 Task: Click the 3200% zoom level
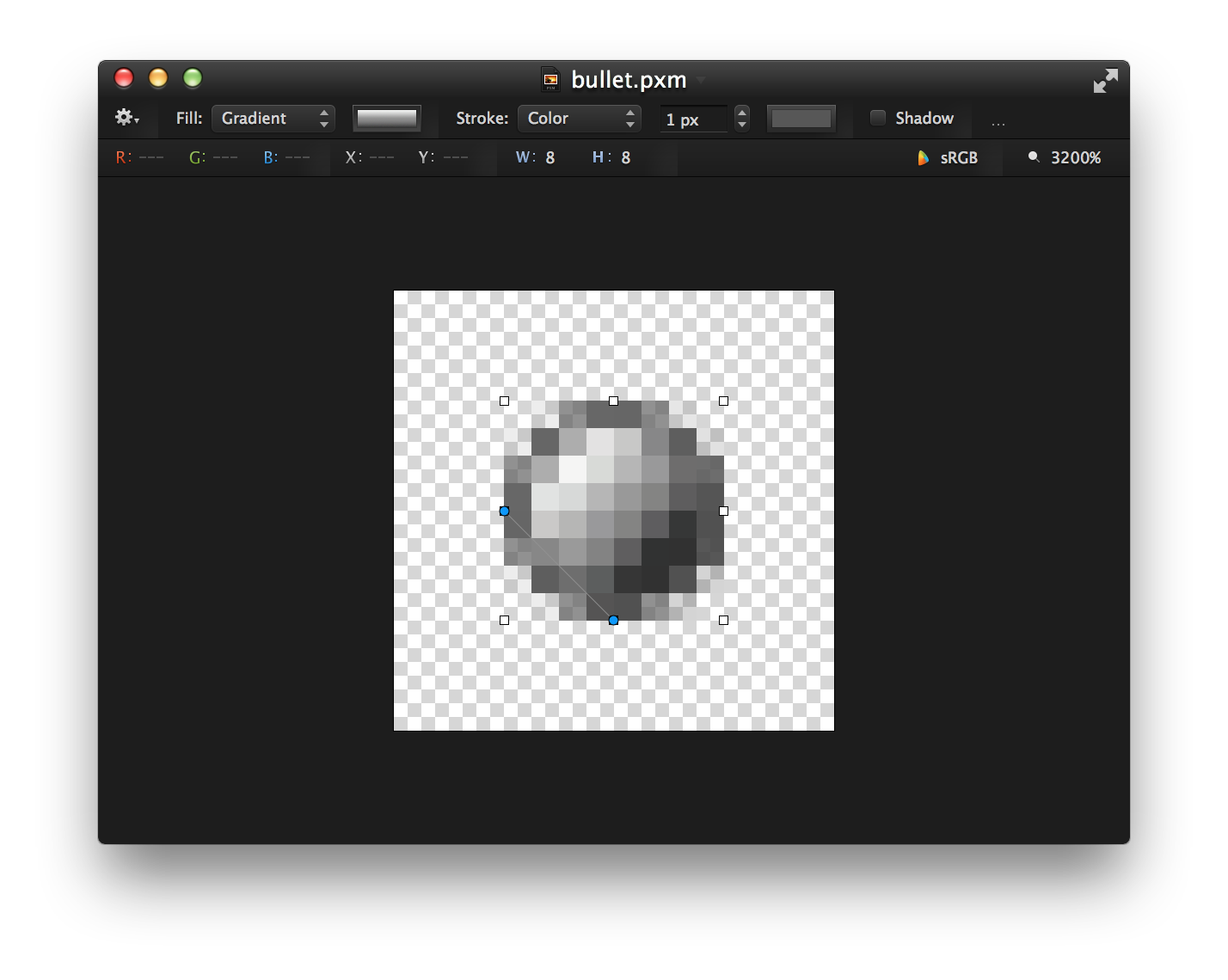pyautogui.click(x=1076, y=157)
